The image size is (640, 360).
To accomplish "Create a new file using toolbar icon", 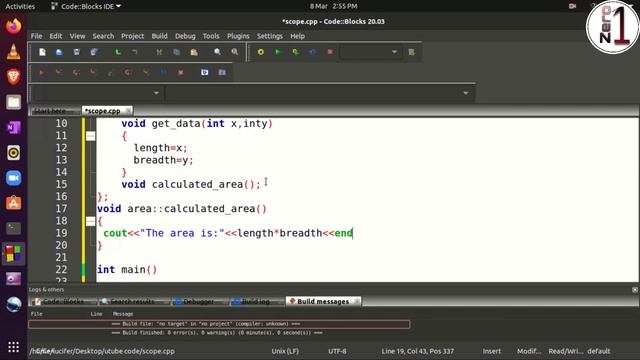I will click(42, 52).
